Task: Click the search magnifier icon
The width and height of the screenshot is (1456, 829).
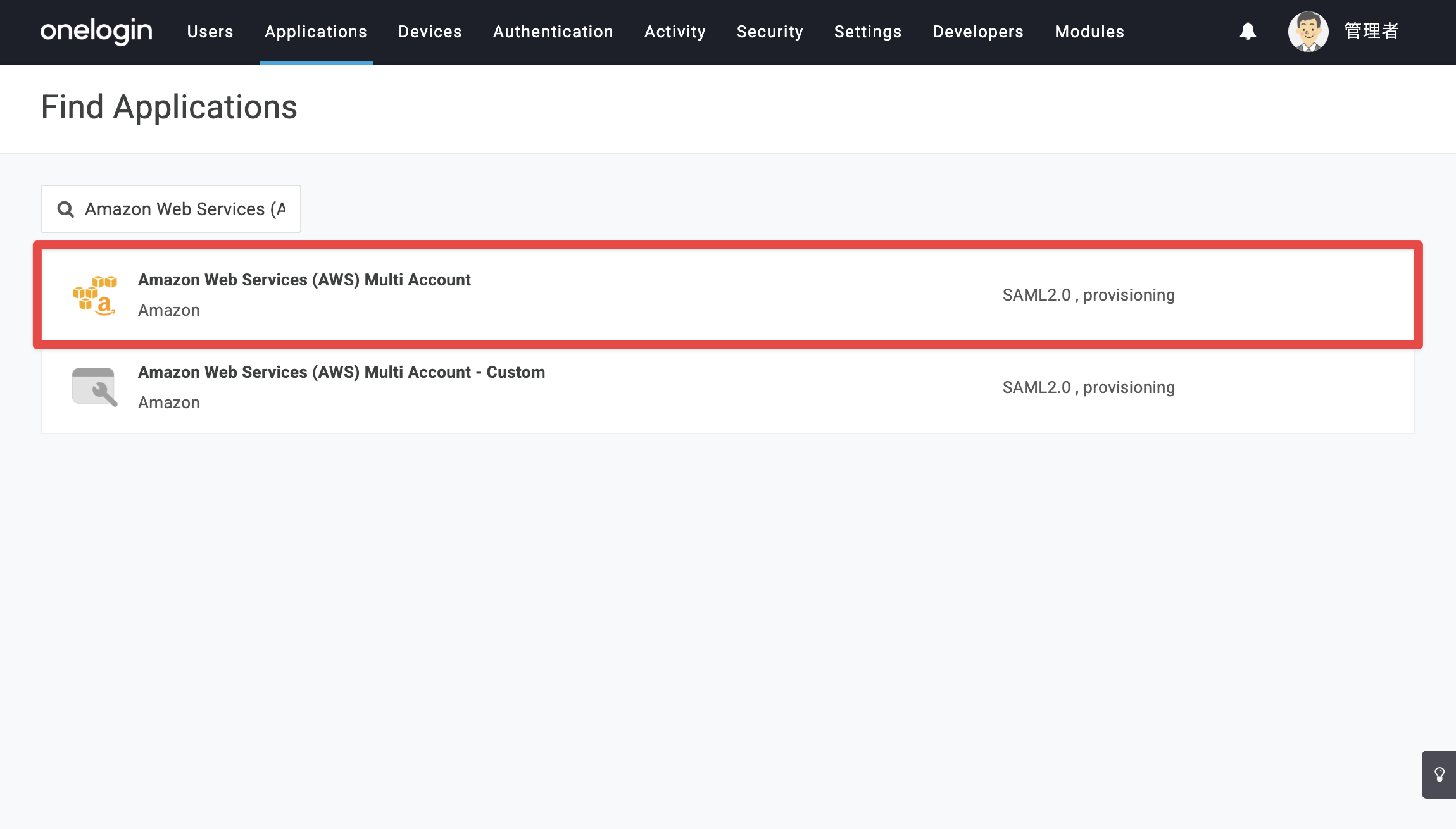Action: (x=66, y=209)
